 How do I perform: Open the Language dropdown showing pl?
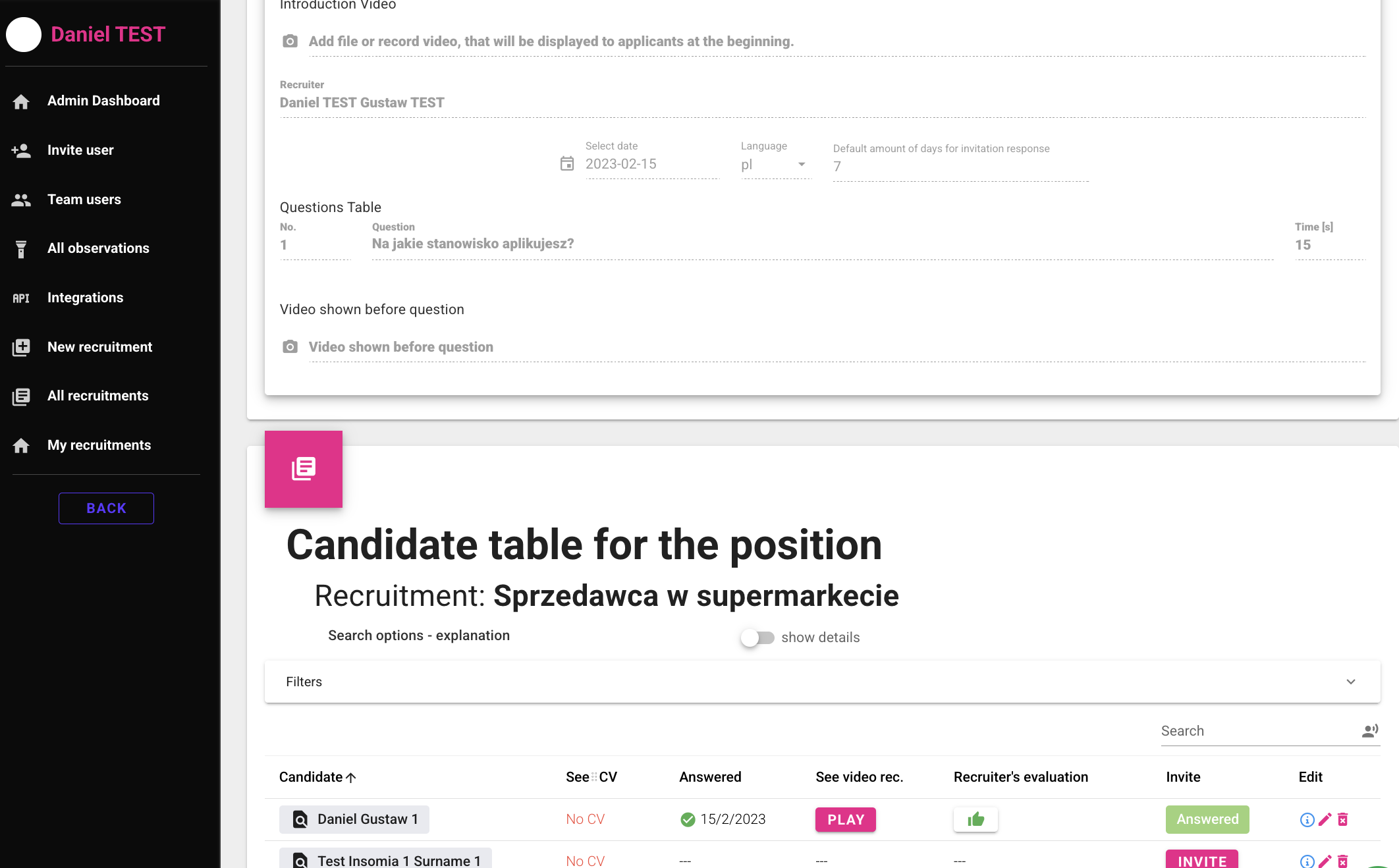pyautogui.click(x=775, y=165)
